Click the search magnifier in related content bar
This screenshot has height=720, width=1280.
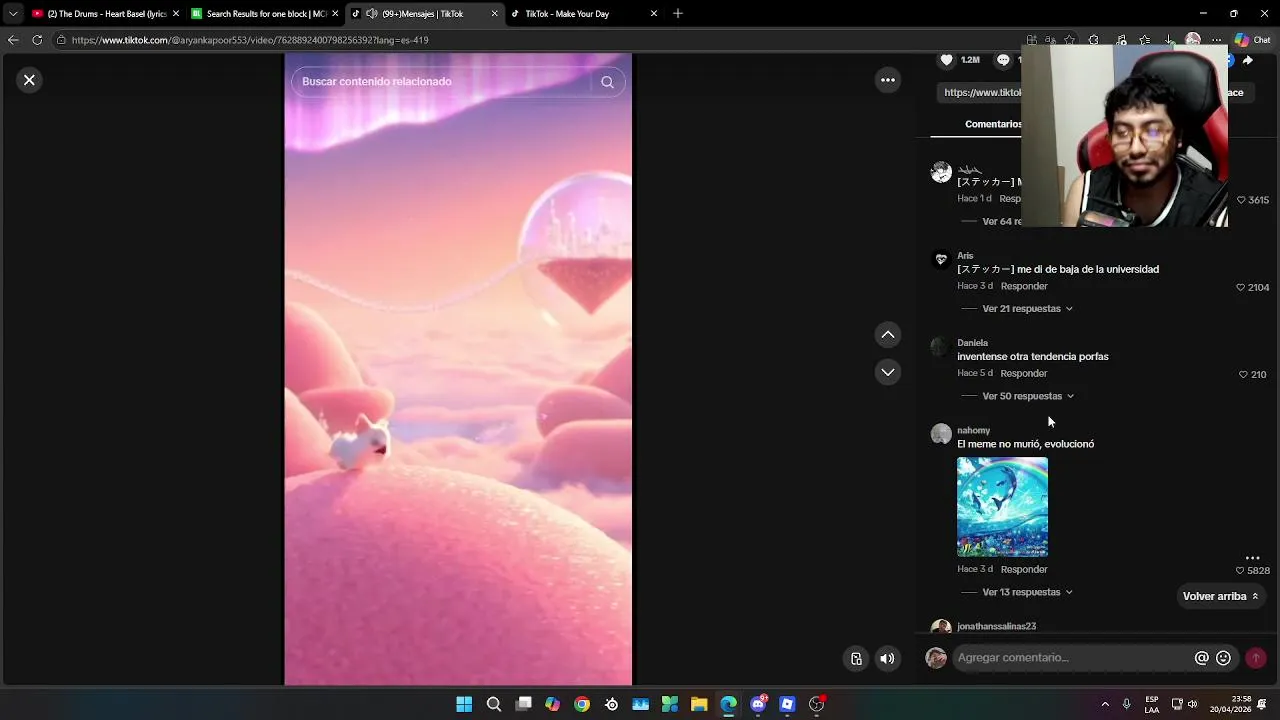607,82
